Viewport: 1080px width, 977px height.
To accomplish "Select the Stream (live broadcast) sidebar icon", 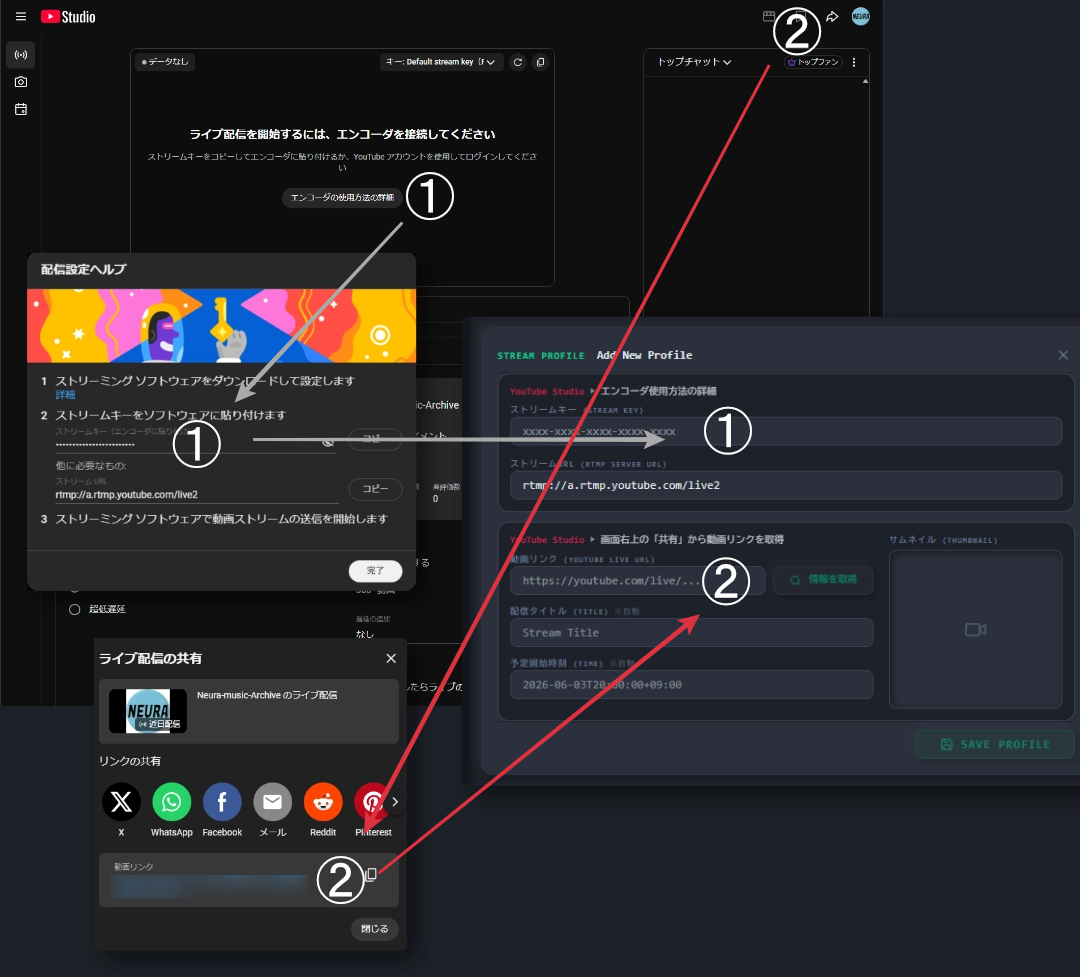I will (21, 54).
